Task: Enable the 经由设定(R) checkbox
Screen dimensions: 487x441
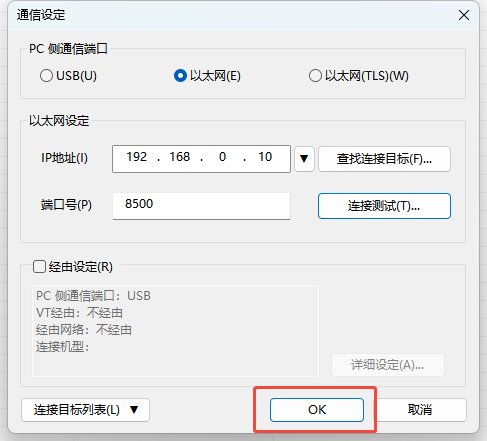Action: (x=39, y=267)
